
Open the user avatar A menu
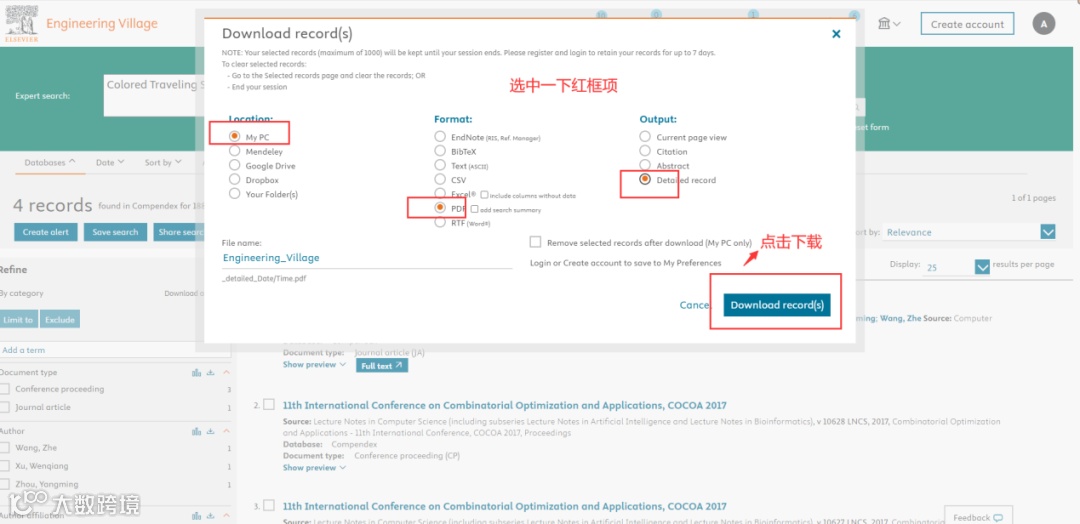[x=1043, y=24]
